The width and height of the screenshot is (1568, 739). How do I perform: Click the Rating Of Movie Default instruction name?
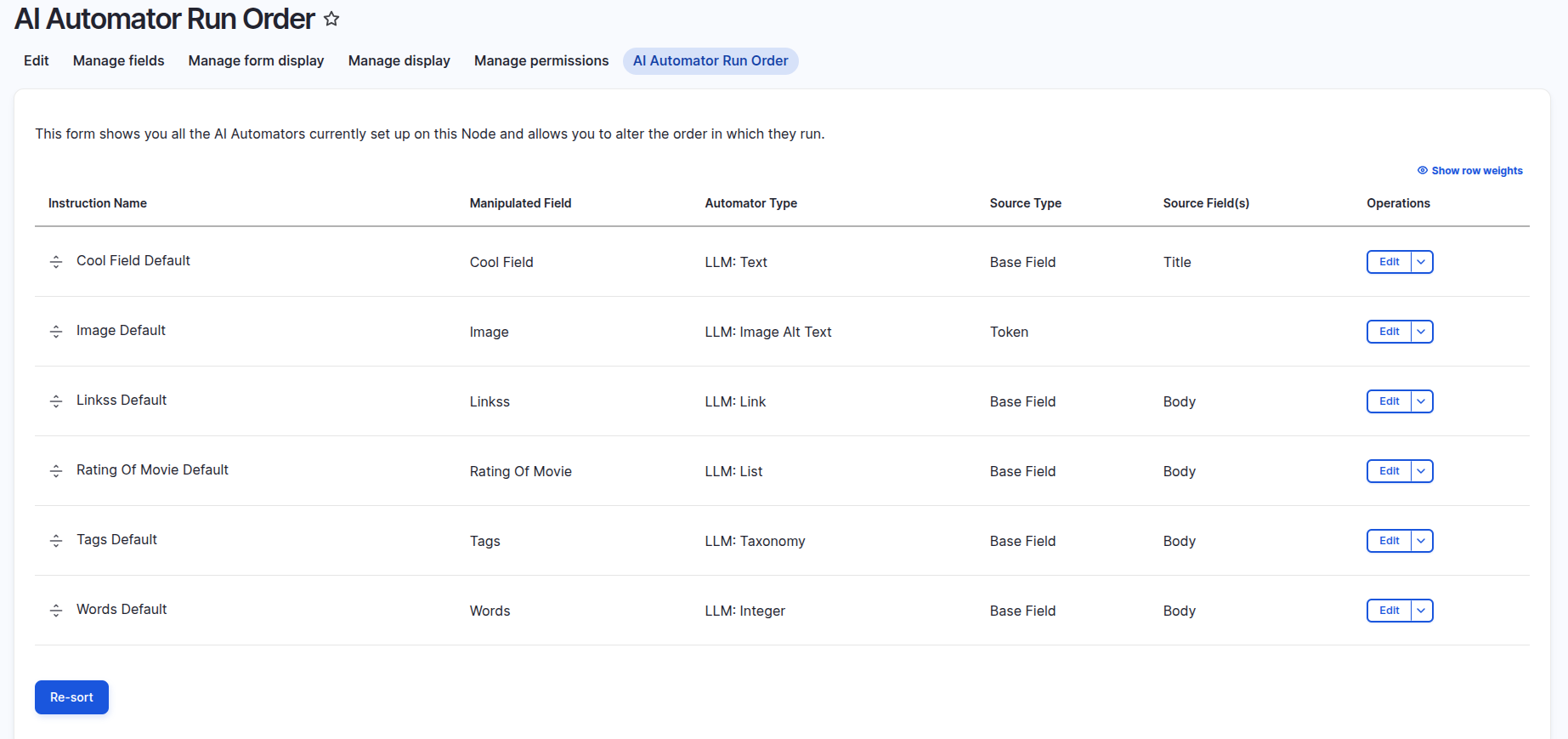pyautogui.click(x=152, y=469)
